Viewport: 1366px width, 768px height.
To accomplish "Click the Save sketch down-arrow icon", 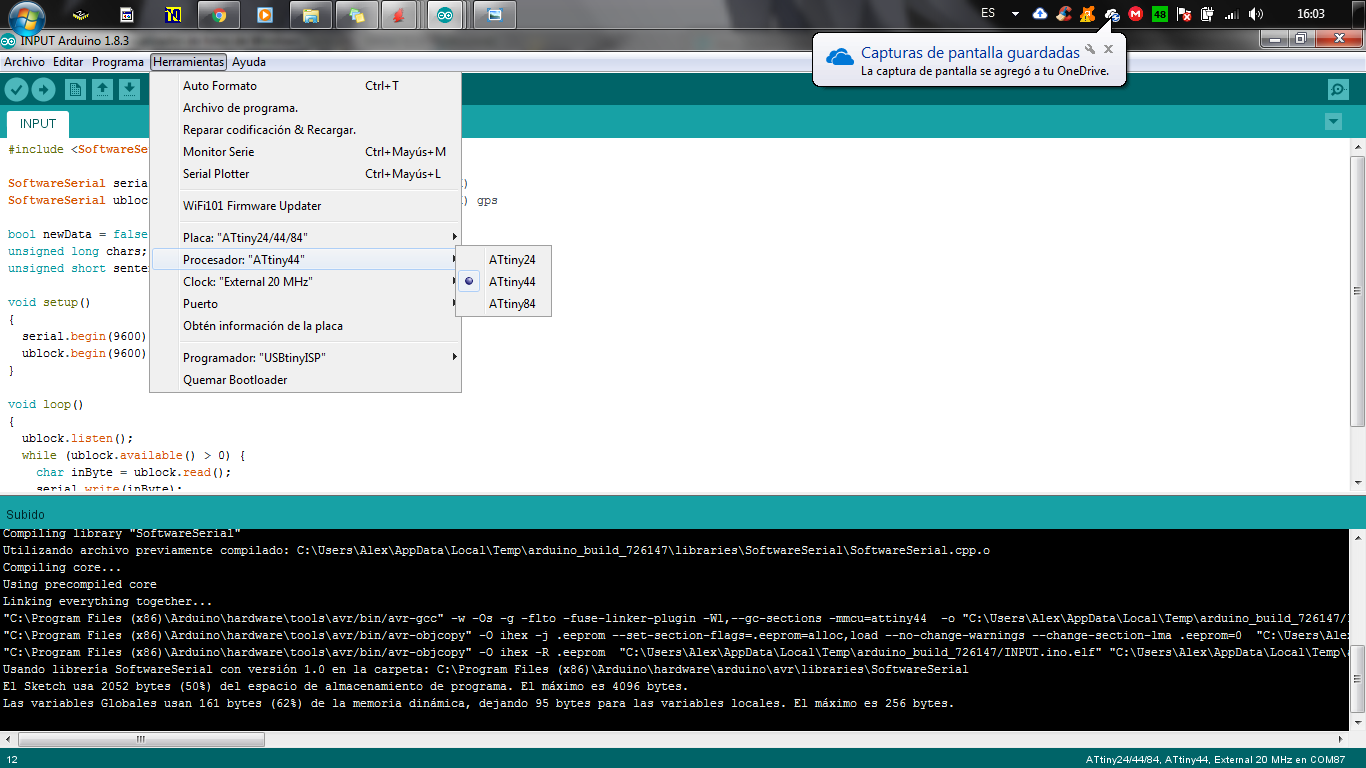I will click(129, 90).
